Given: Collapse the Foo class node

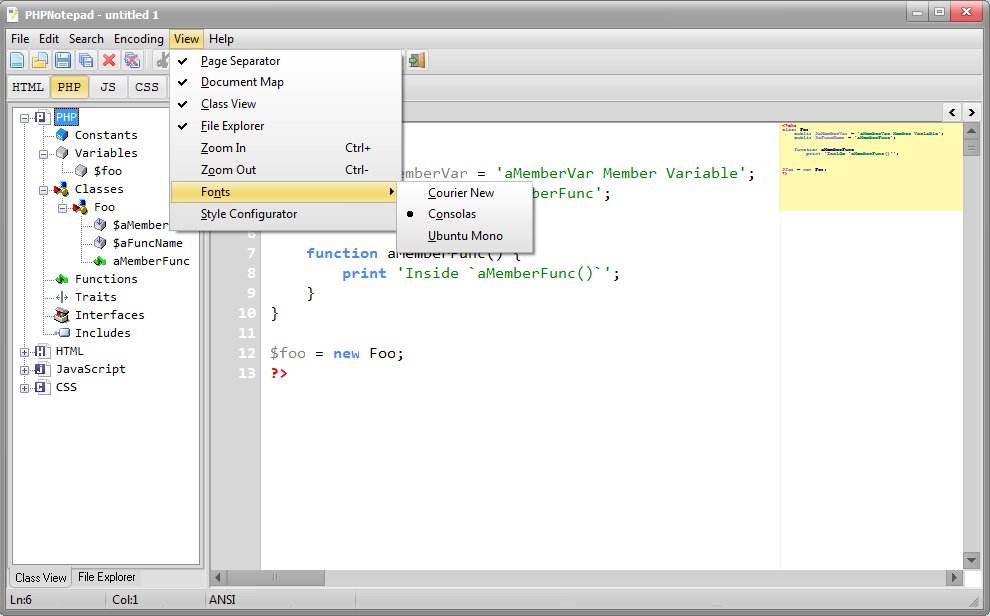Looking at the screenshot, I should pos(63,208).
